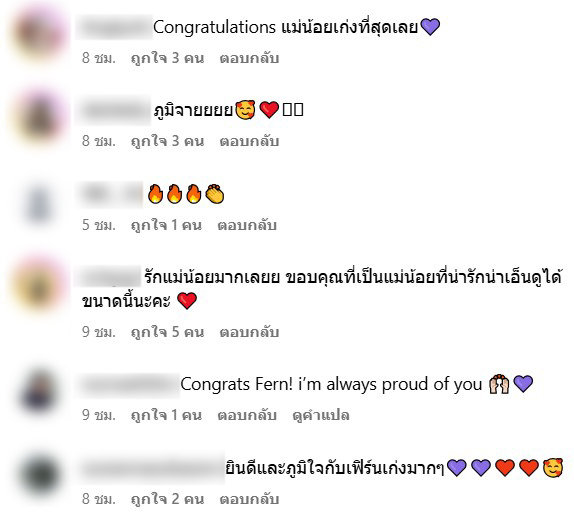
Task: Open likes of the Congratulations แม่น้อย comment
Action: point(167,58)
